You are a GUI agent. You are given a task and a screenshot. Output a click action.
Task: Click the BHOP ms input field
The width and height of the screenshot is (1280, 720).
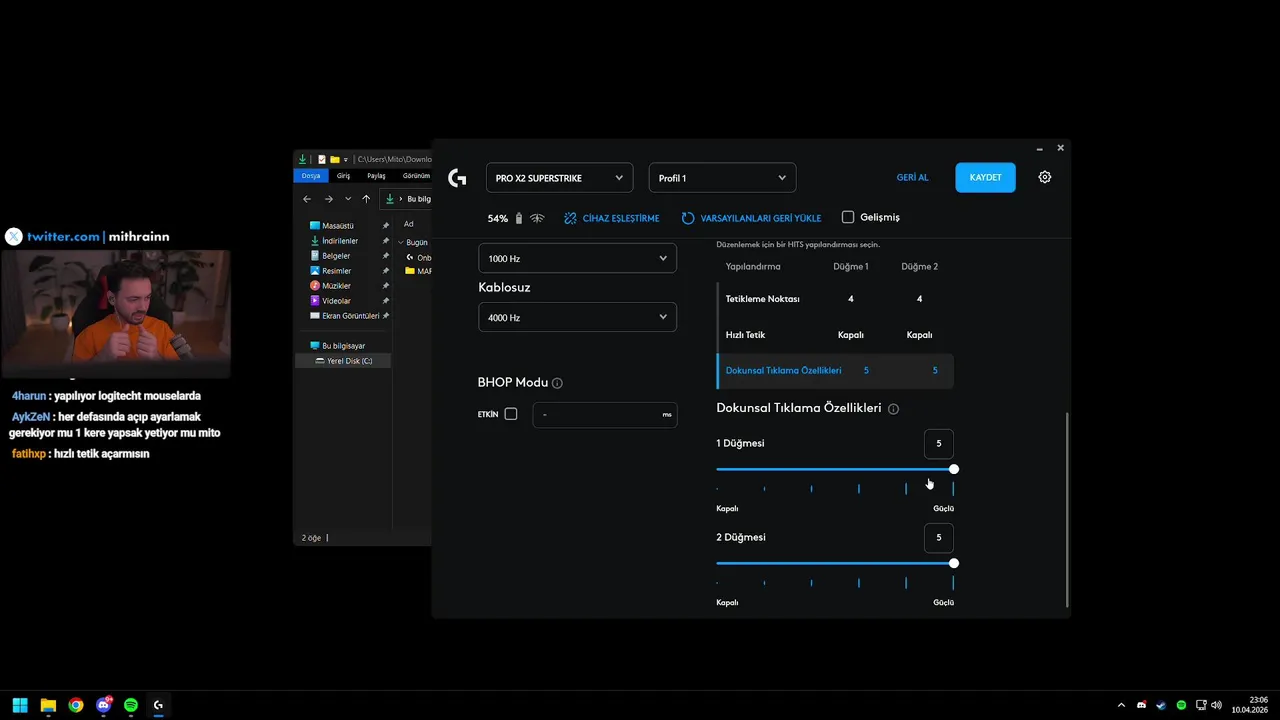604,414
